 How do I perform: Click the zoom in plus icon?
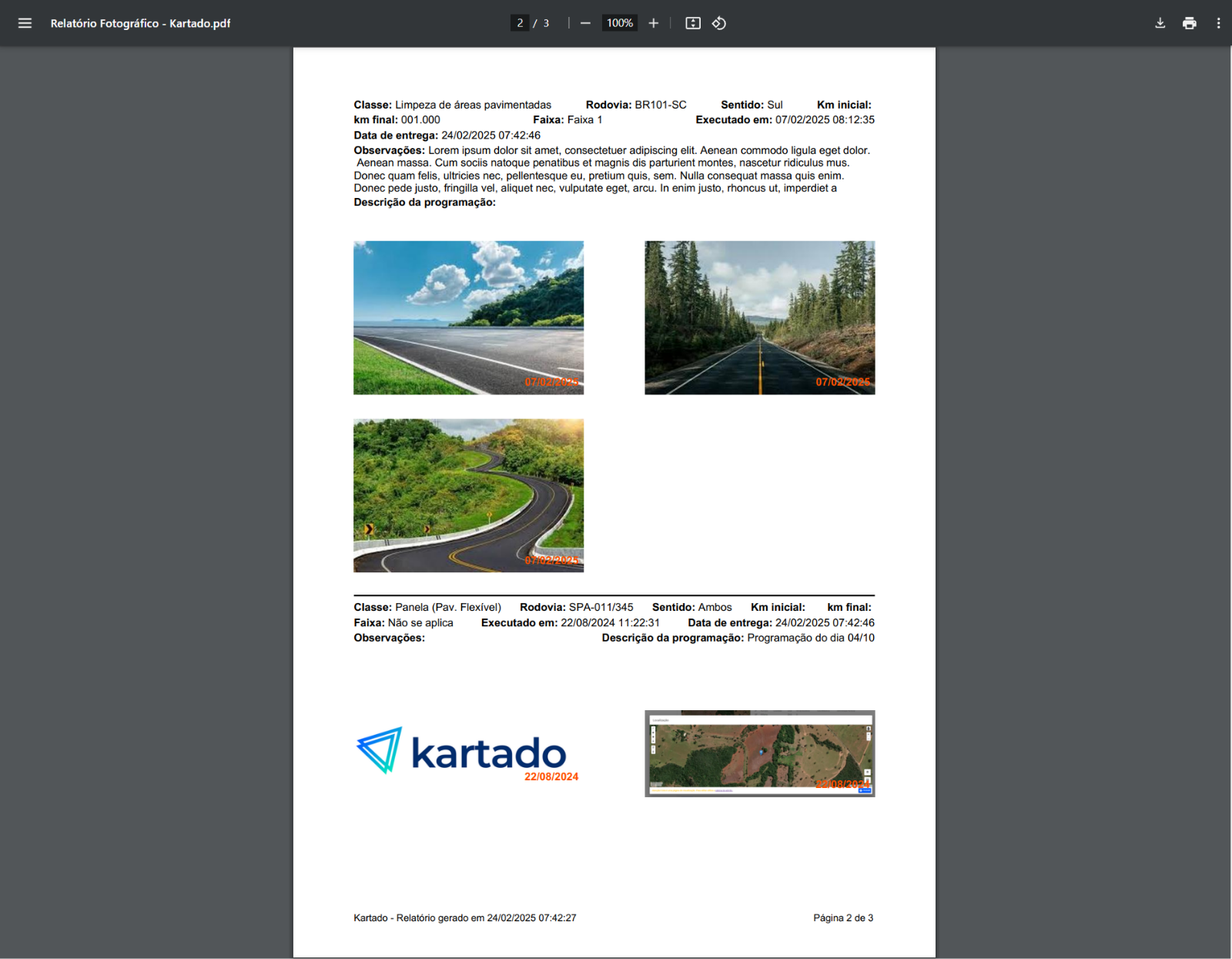[x=653, y=23]
